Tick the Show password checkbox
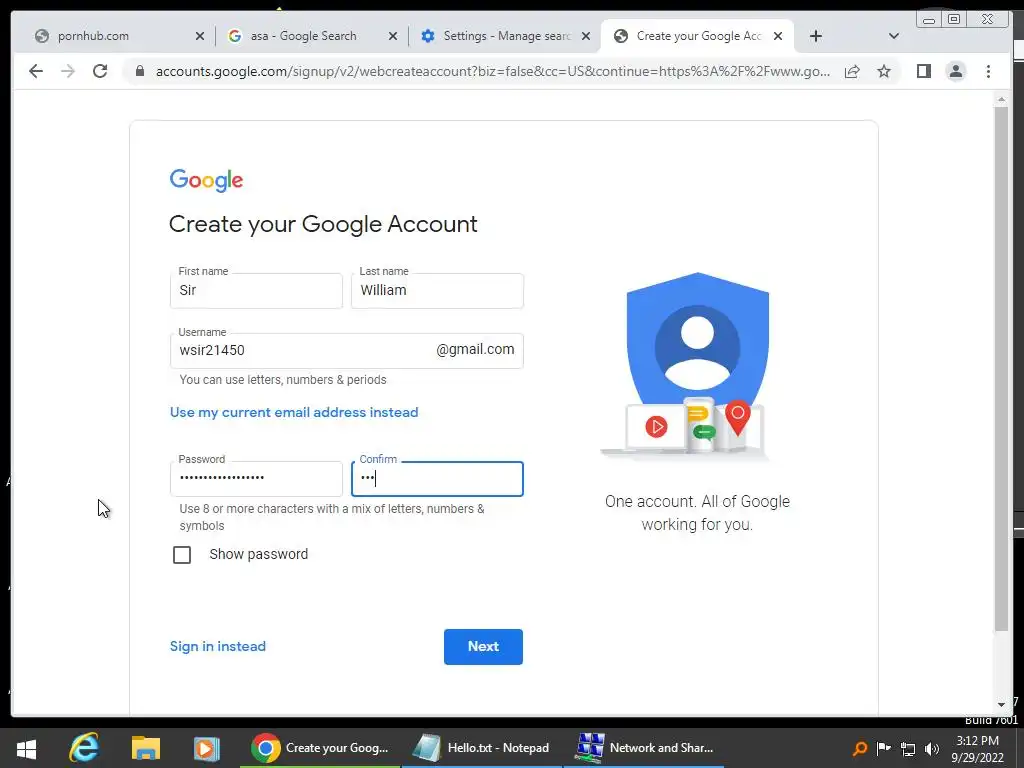The width and height of the screenshot is (1024, 768). [182, 554]
